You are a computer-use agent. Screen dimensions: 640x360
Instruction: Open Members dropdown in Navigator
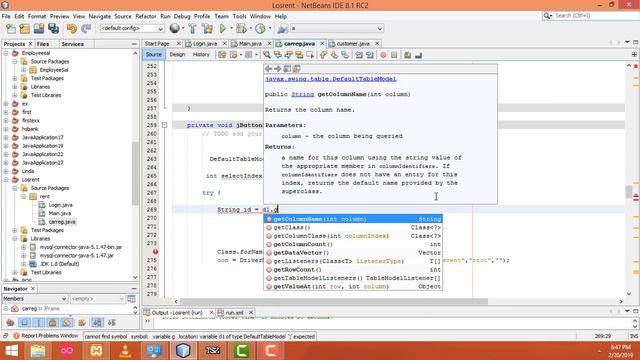(34, 299)
